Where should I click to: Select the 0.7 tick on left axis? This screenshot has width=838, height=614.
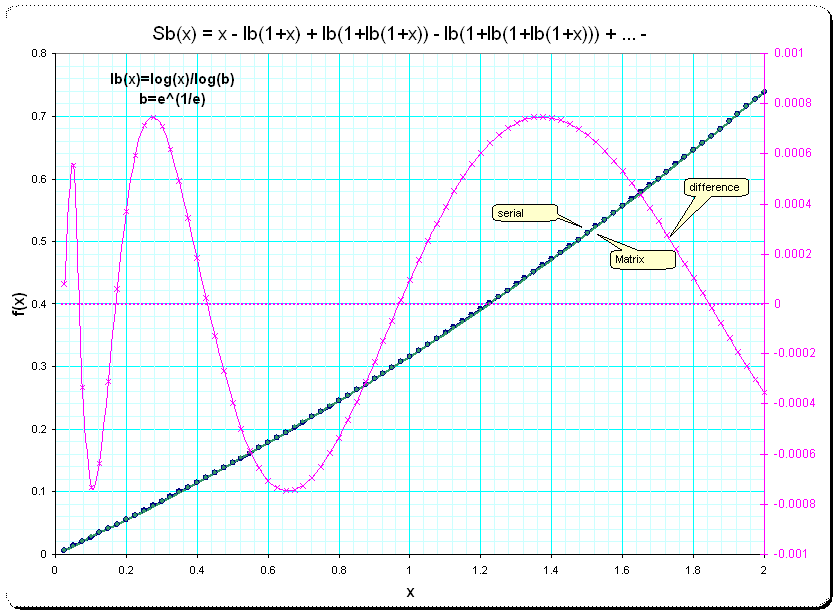40,116
